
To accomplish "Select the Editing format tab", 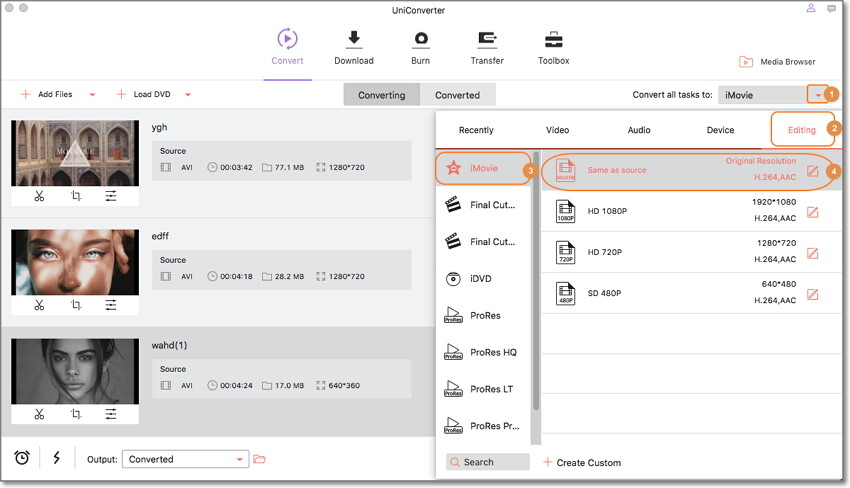I will [802, 130].
